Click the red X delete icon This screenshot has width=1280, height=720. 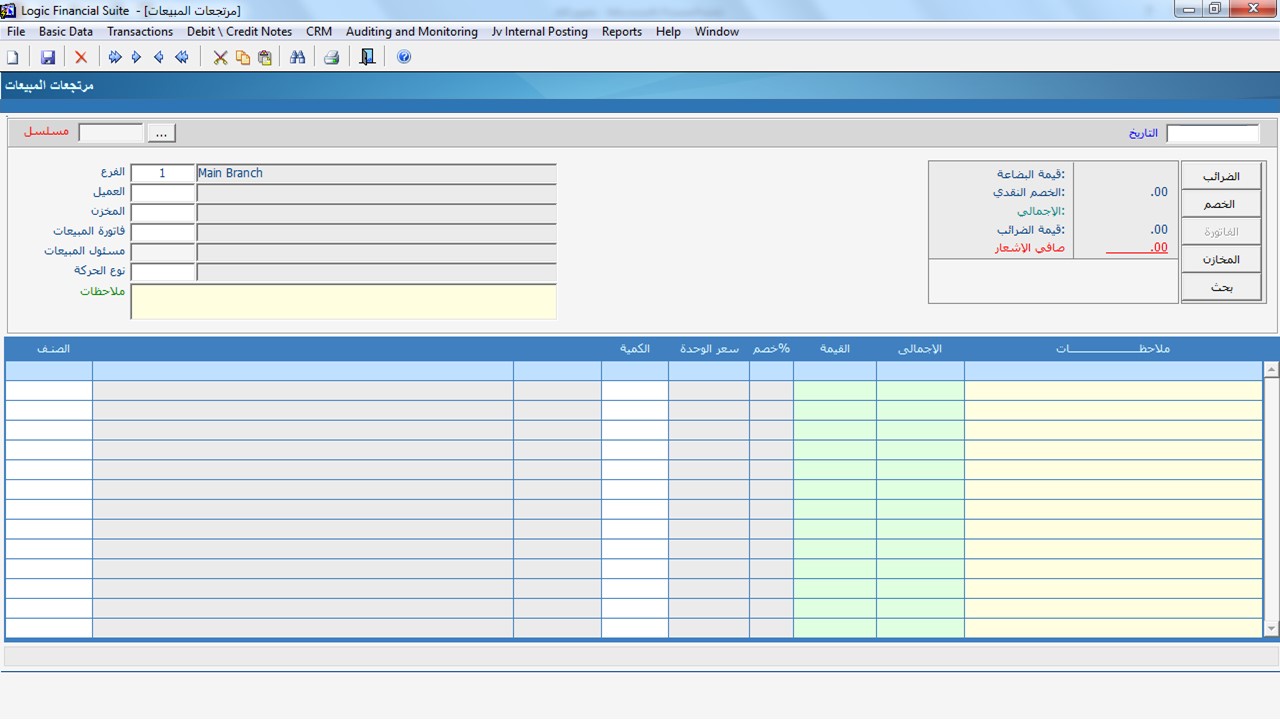pyautogui.click(x=81, y=57)
